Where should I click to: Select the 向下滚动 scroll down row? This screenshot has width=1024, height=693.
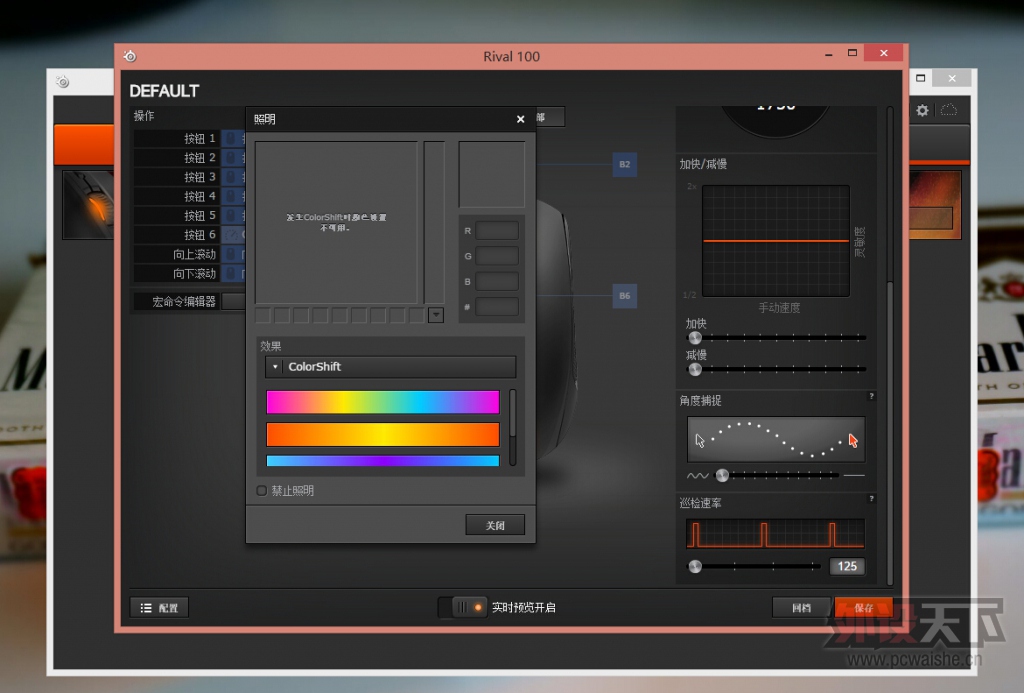[189, 273]
